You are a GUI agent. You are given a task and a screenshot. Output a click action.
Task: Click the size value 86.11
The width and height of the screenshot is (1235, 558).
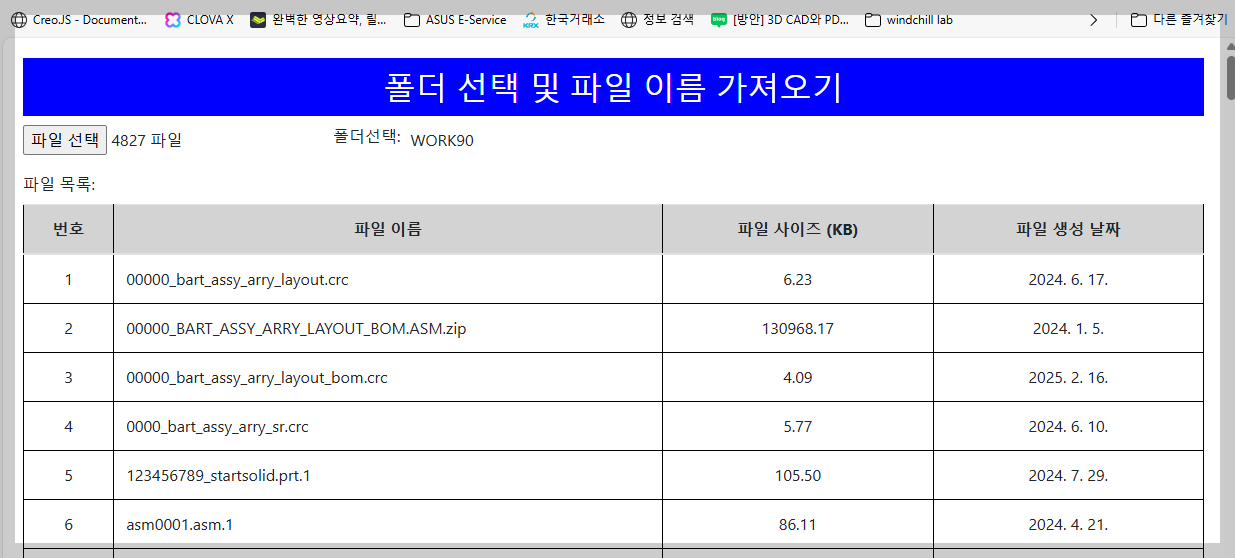pos(798,524)
